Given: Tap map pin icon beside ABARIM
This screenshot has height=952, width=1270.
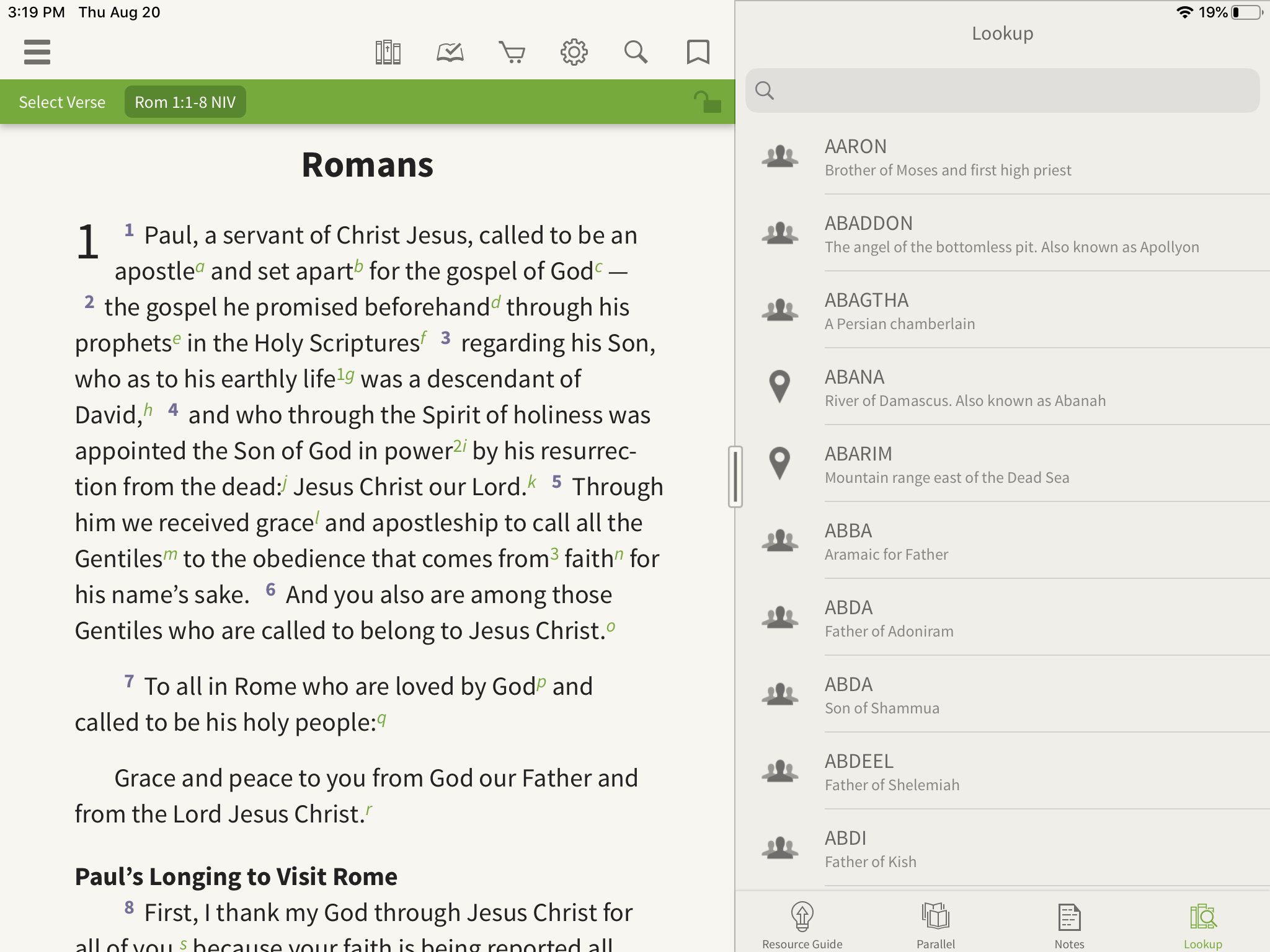Looking at the screenshot, I should [779, 464].
